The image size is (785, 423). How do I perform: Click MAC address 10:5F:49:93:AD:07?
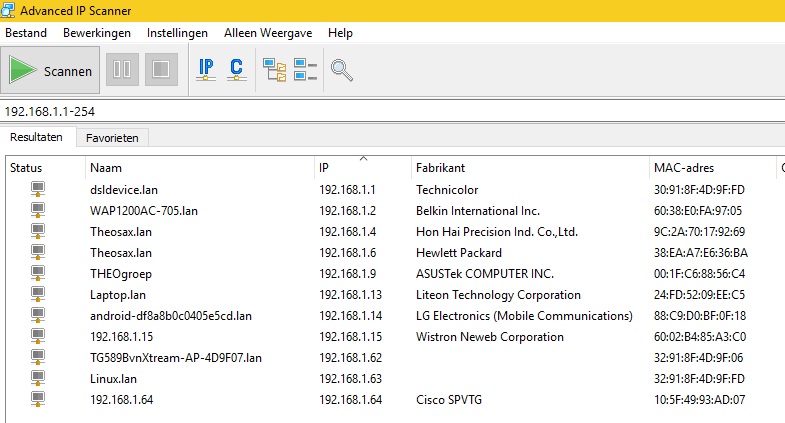point(699,400)
